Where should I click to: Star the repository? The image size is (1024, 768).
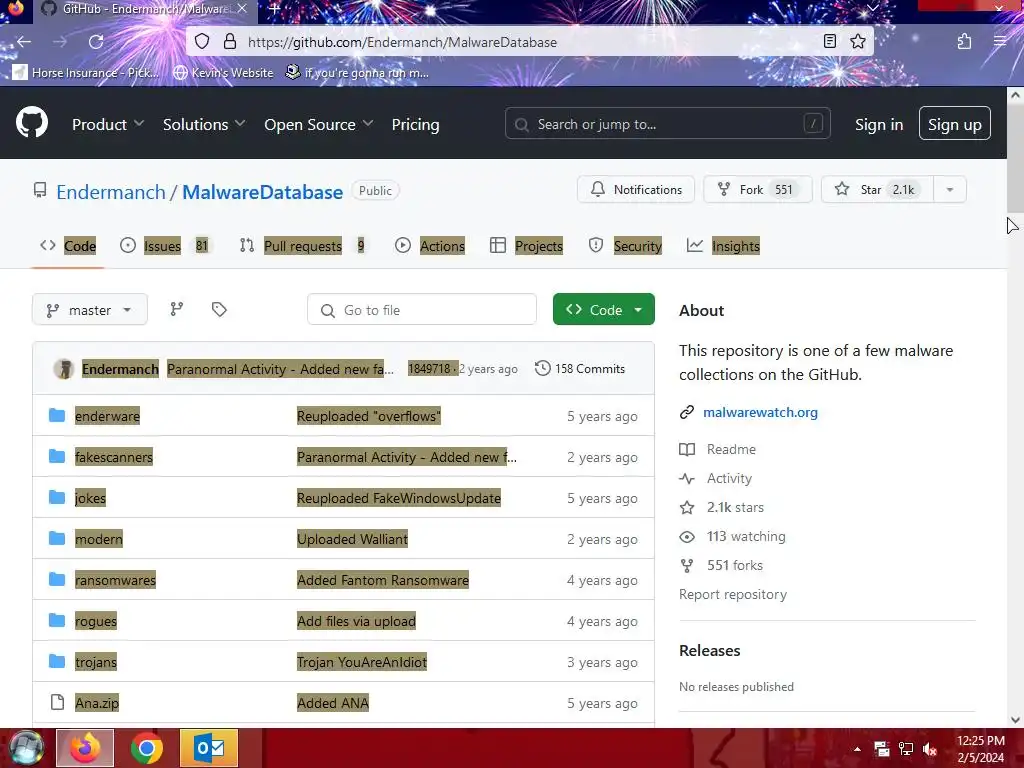point(877,189)
